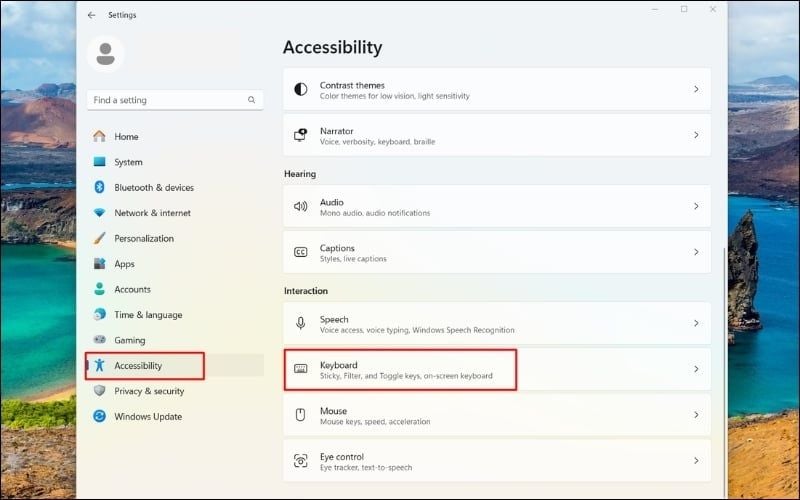The width and height of the screenshot is (800, 500).
Task: Open Narrator row chevron
Action: [x=696, y=135]
